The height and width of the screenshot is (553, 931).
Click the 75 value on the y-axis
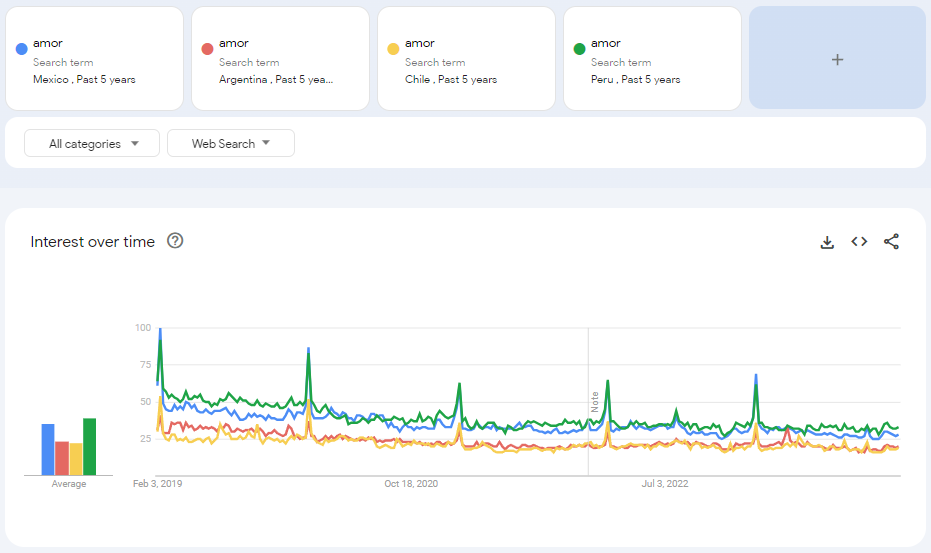coord(145,365)
